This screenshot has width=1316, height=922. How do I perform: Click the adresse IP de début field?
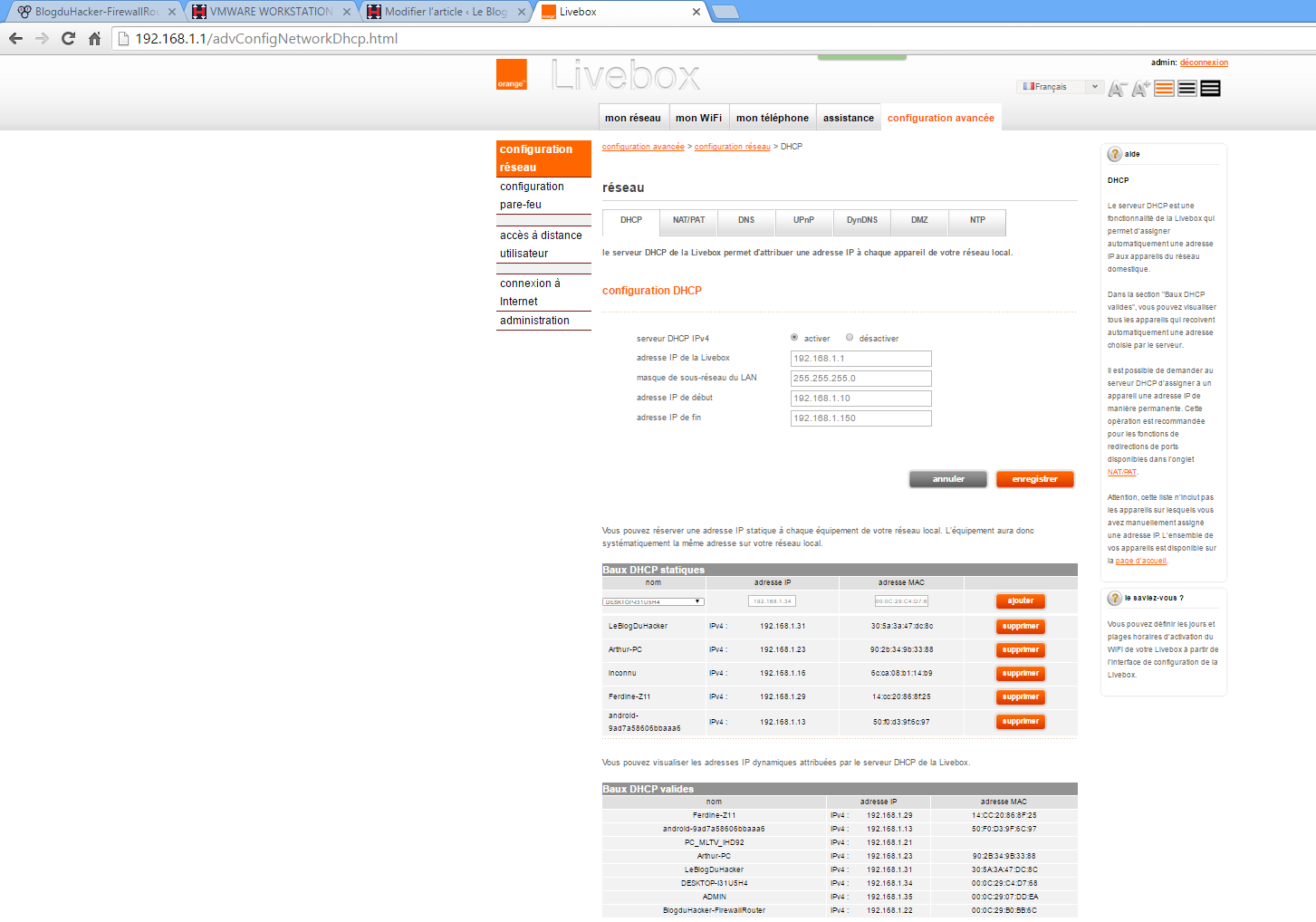pos(860,399)
